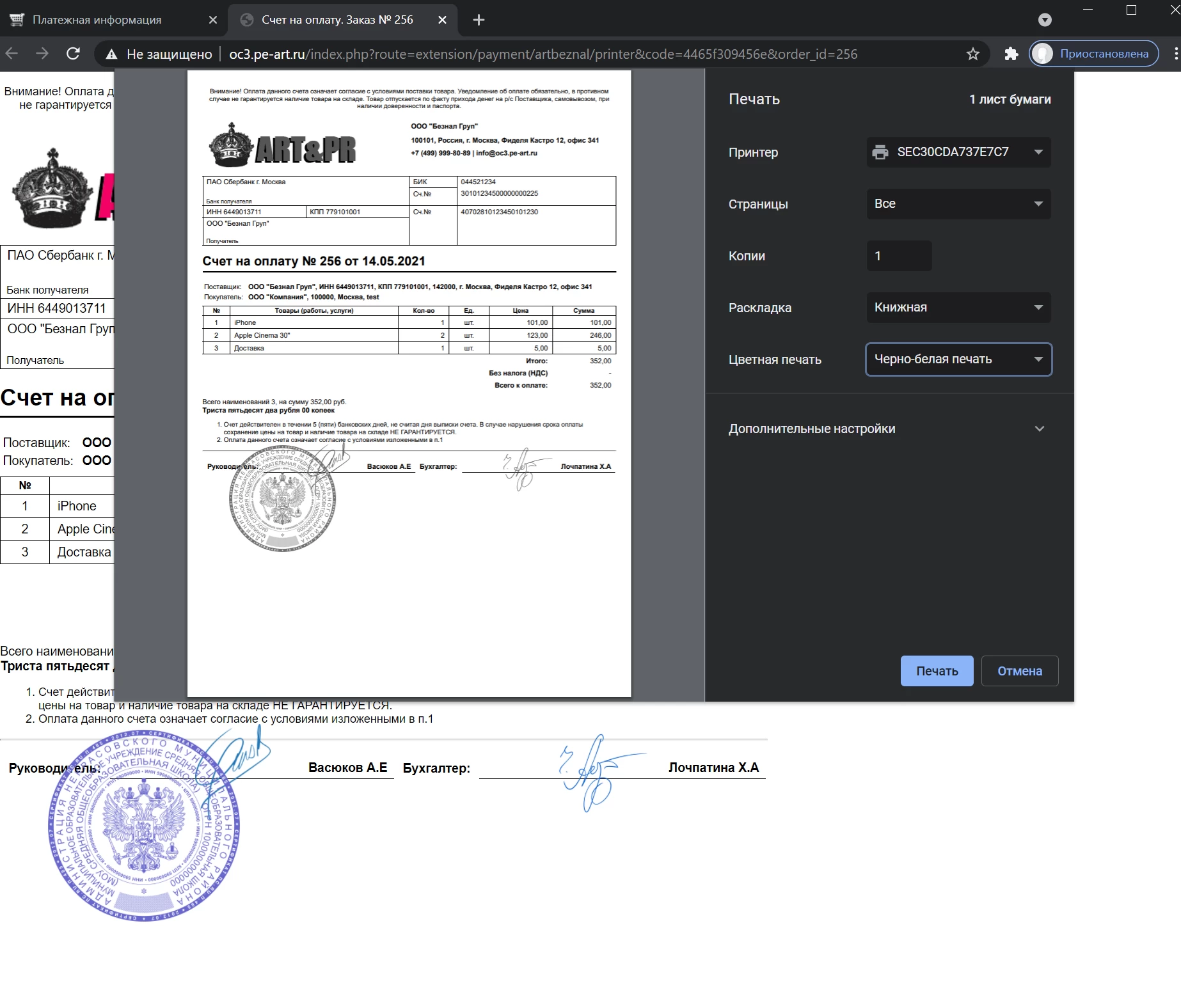This screenshot has width=1181, height=1008.
Task: Click the blue round stamp on the page
Action: coord(144,826)
